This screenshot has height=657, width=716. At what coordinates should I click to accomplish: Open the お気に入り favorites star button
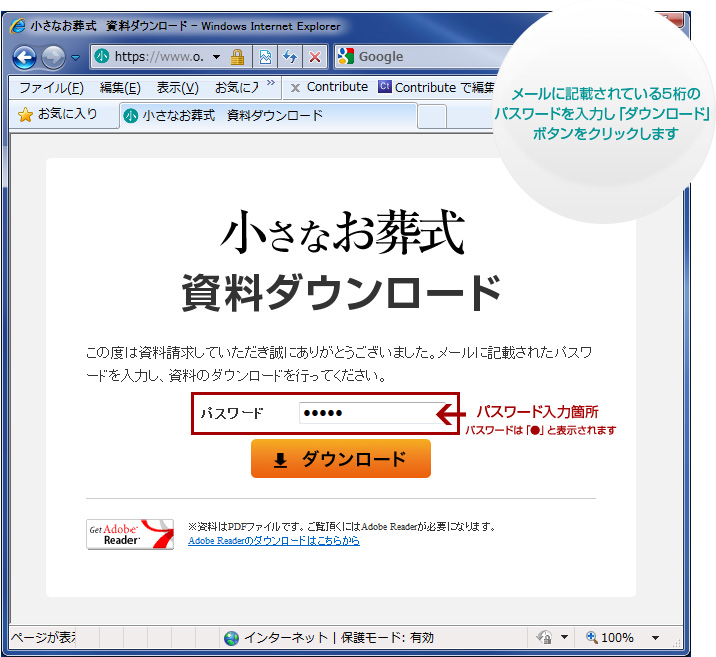58,114
